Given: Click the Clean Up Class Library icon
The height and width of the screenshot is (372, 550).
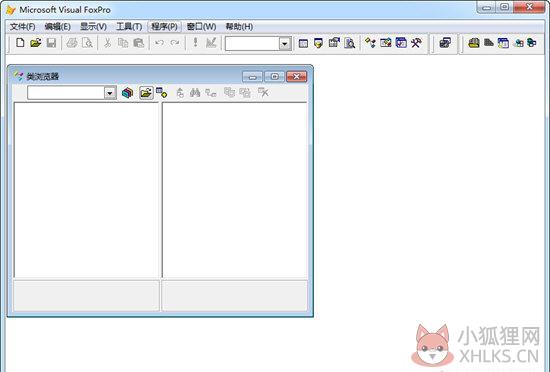Looking at the screenshot, I should coord(263,93).
